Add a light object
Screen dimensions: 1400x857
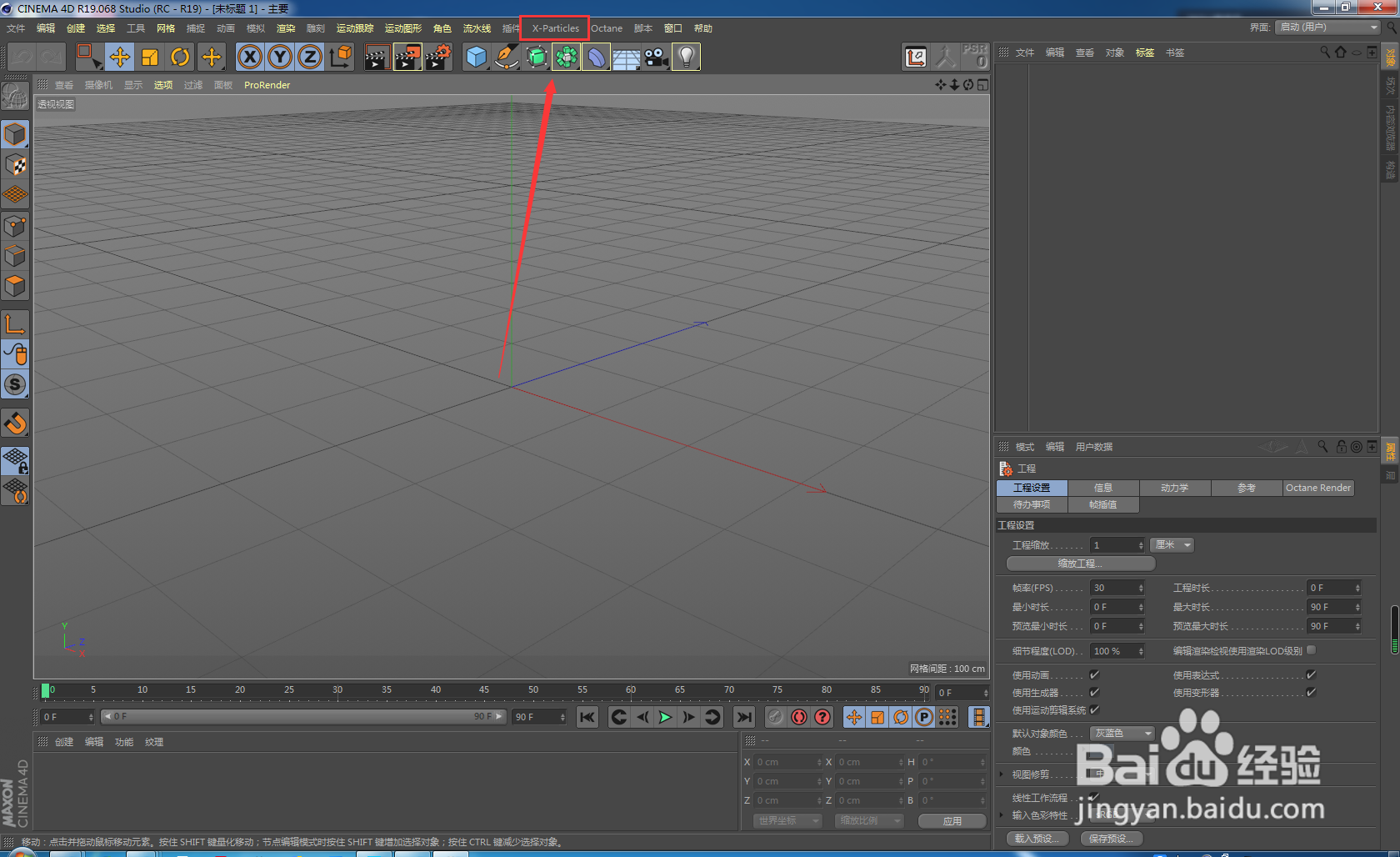click(x=686, y=57)
